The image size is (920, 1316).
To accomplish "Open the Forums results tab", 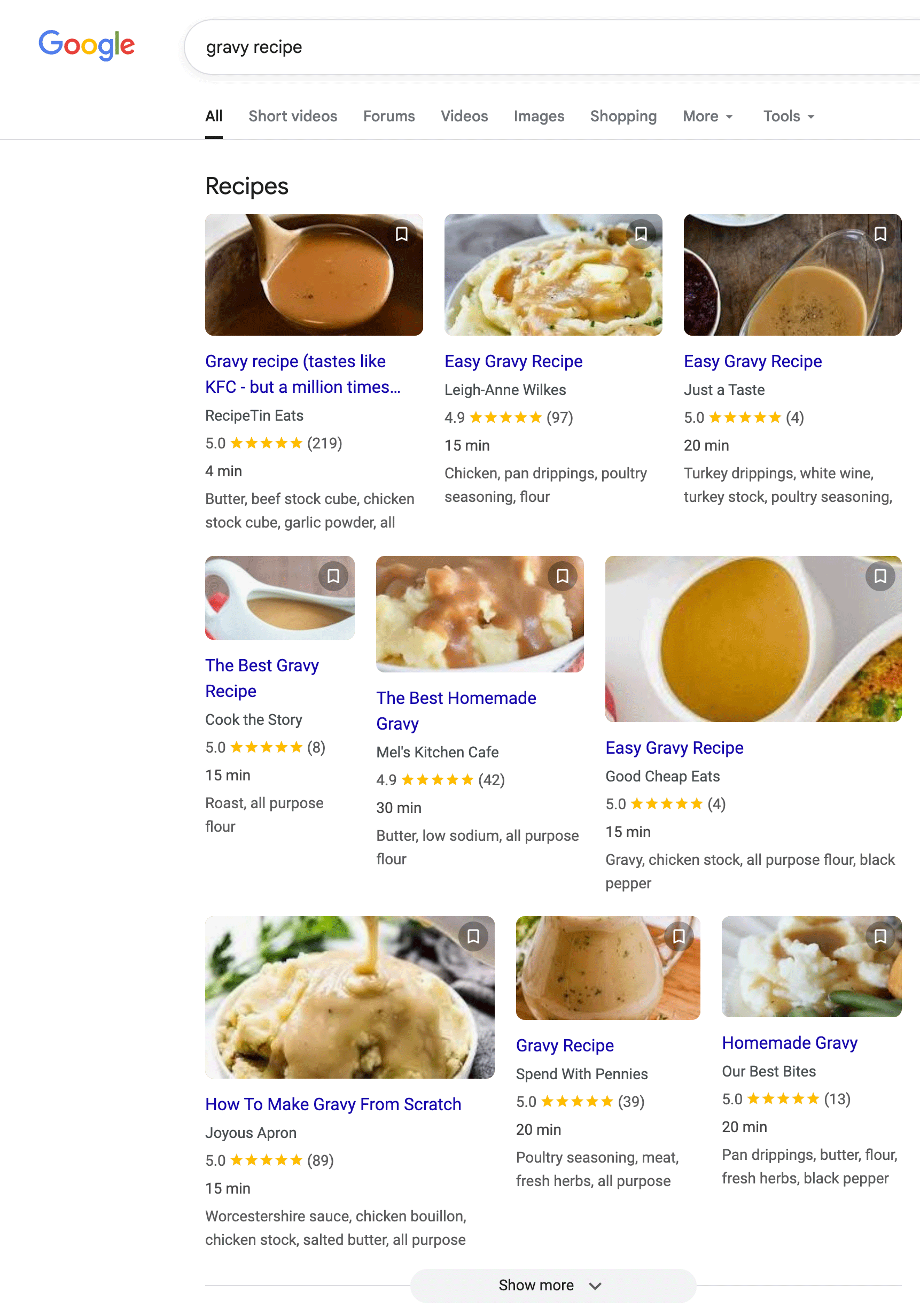I will [389, 117].
